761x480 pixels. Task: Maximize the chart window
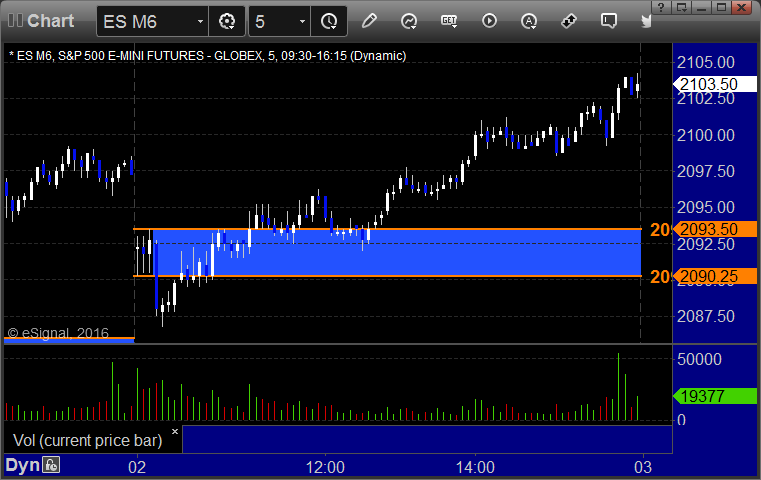coord(721,7)
